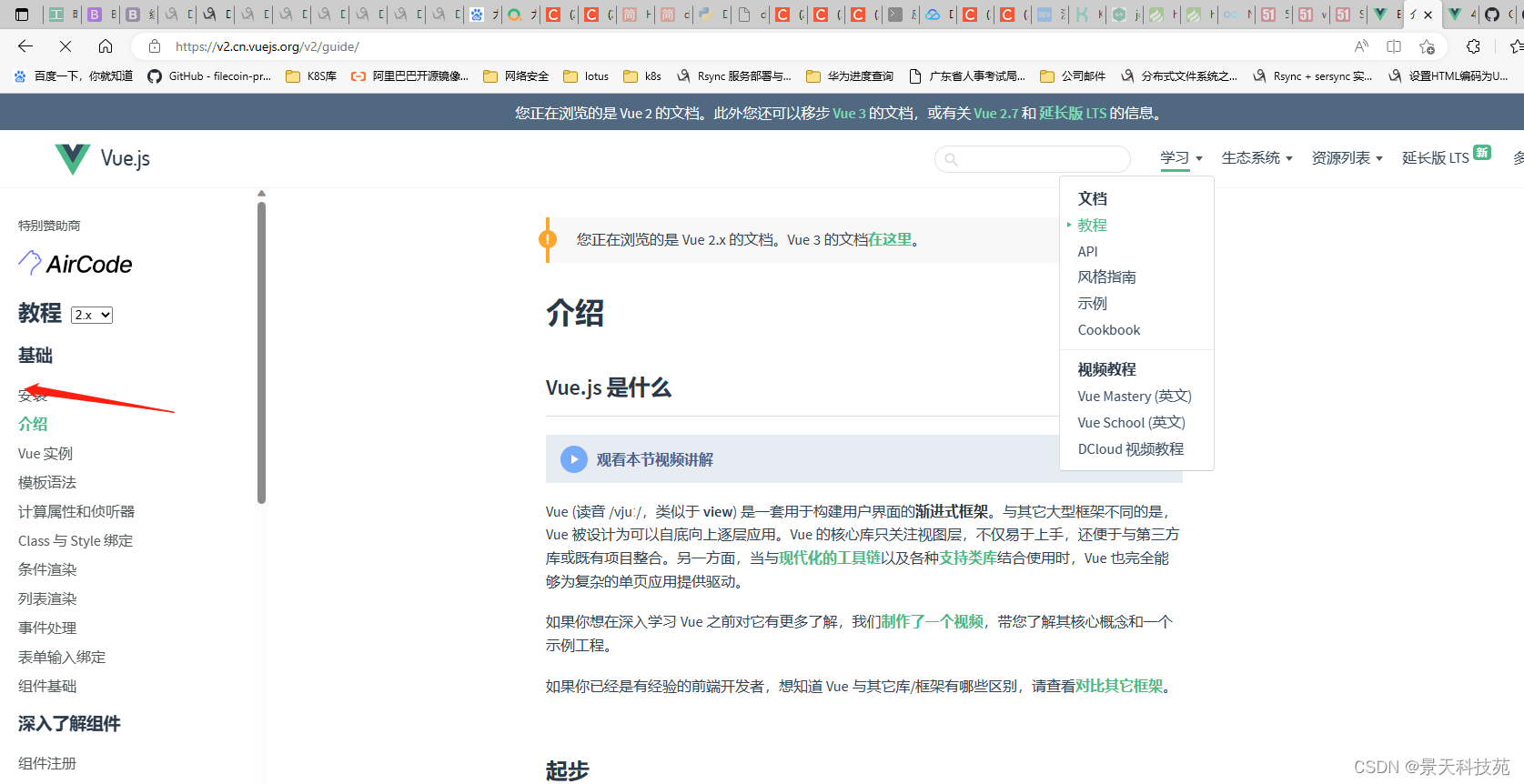Focus the Vue docs search field
This screenshot has width=1524, height=784.
point(1033,159)
